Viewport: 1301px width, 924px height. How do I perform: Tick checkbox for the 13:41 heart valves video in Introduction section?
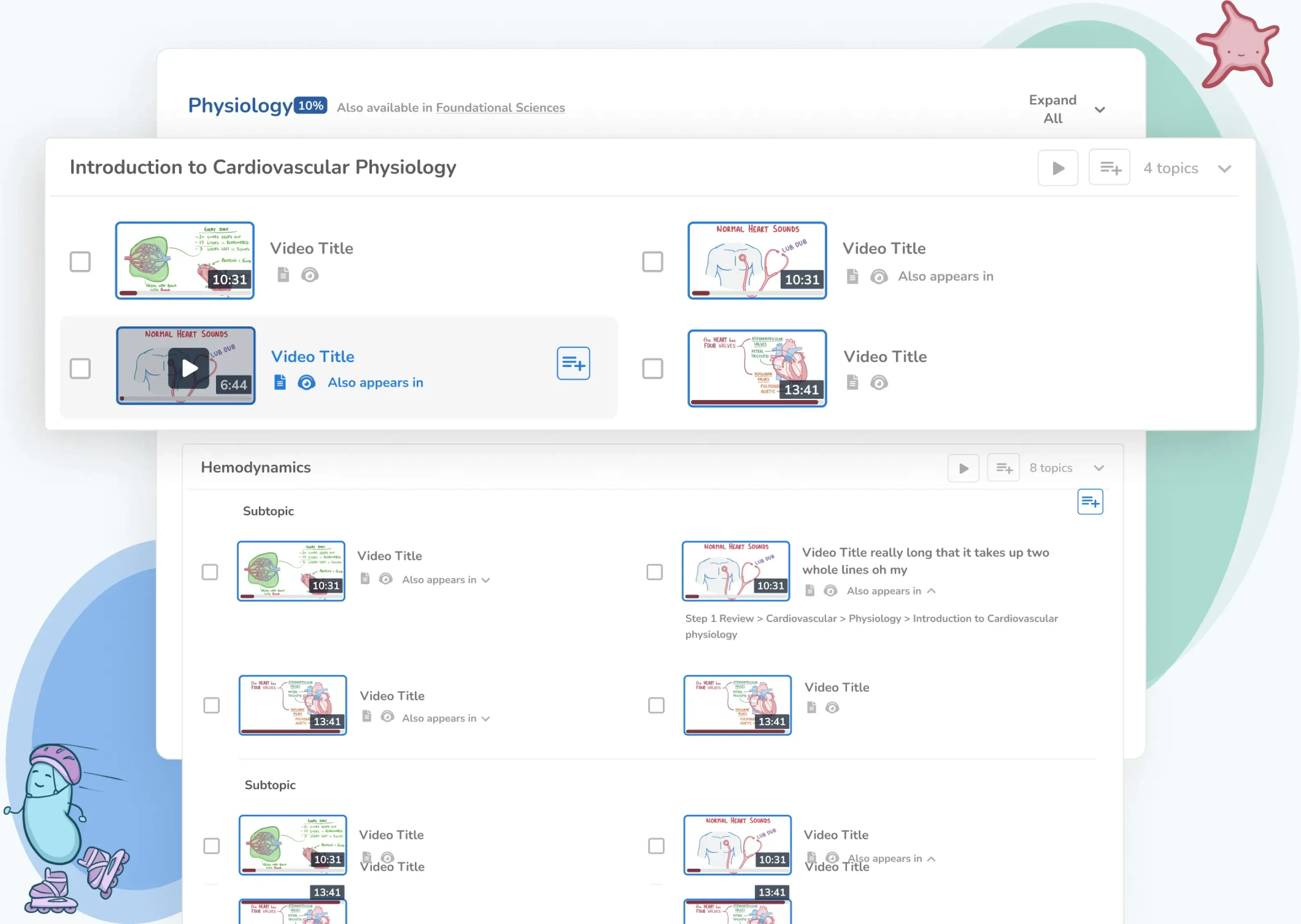click(x=652, y=368)
